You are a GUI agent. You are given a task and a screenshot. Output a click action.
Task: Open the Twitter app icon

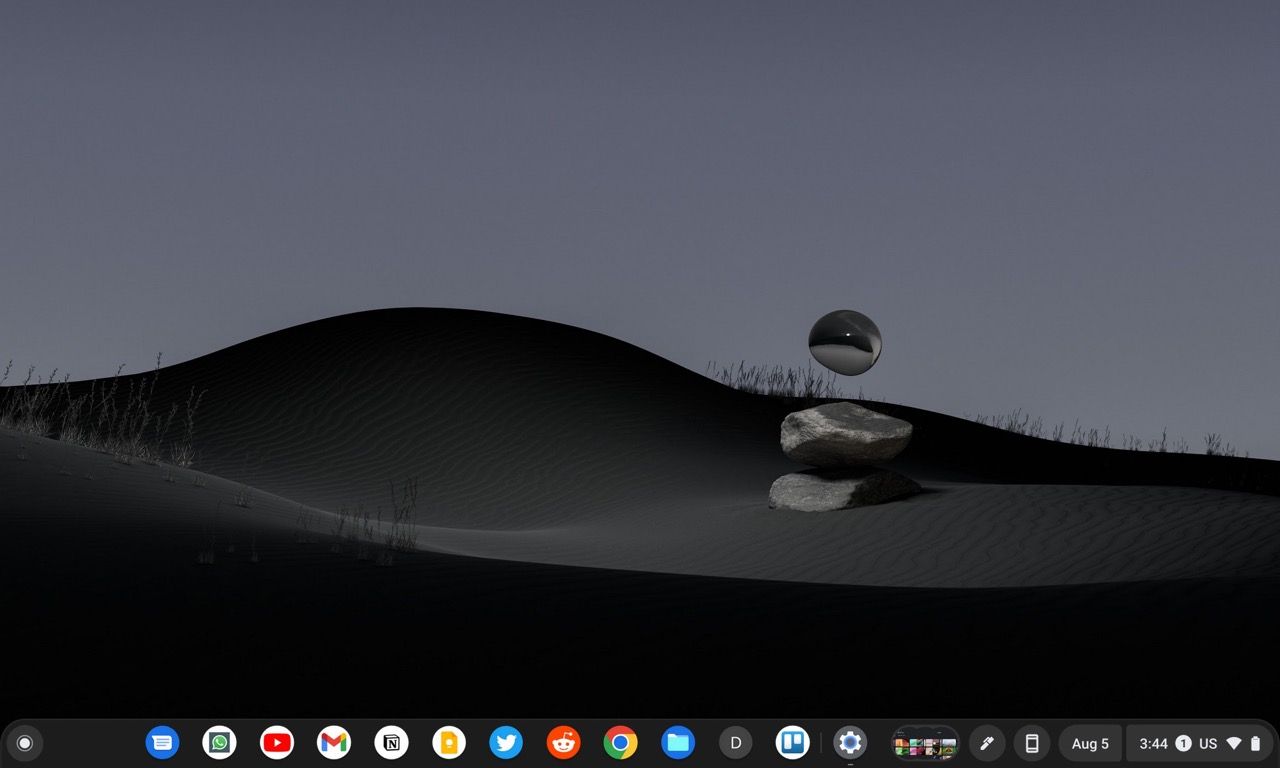pos(506,743)
